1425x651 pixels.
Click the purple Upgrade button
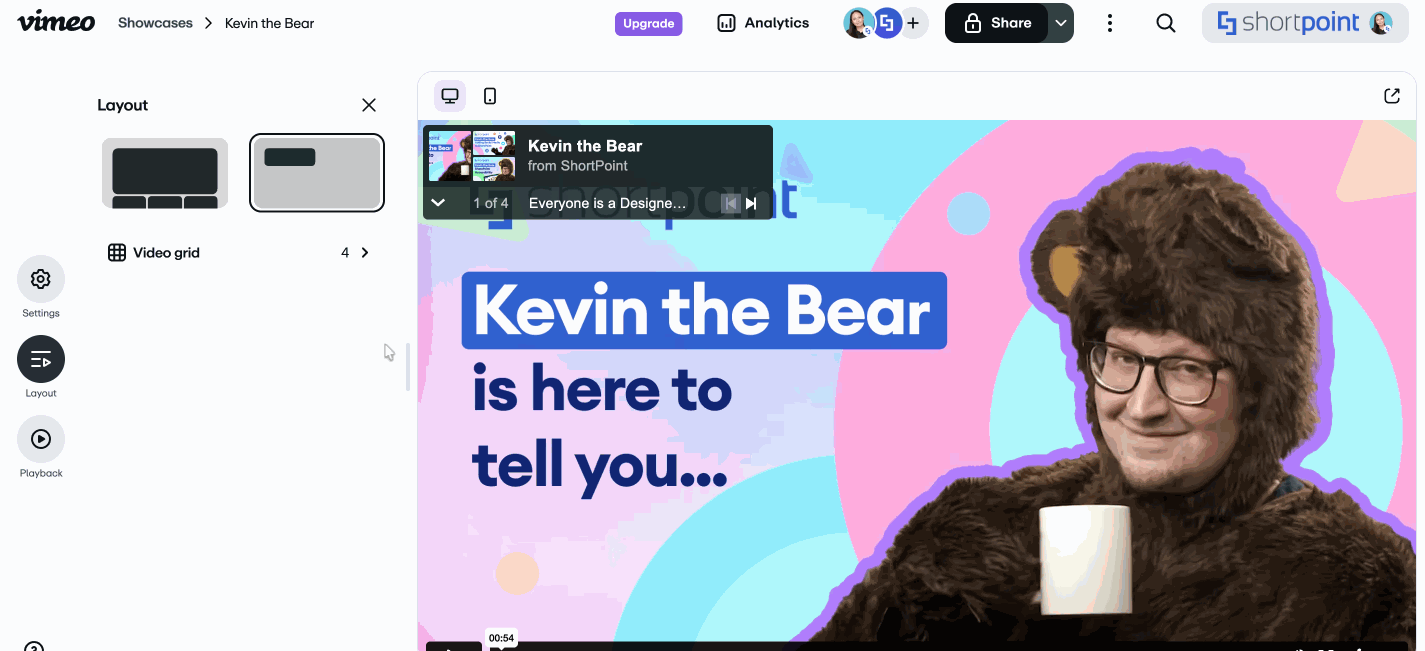tap(648, 23)
